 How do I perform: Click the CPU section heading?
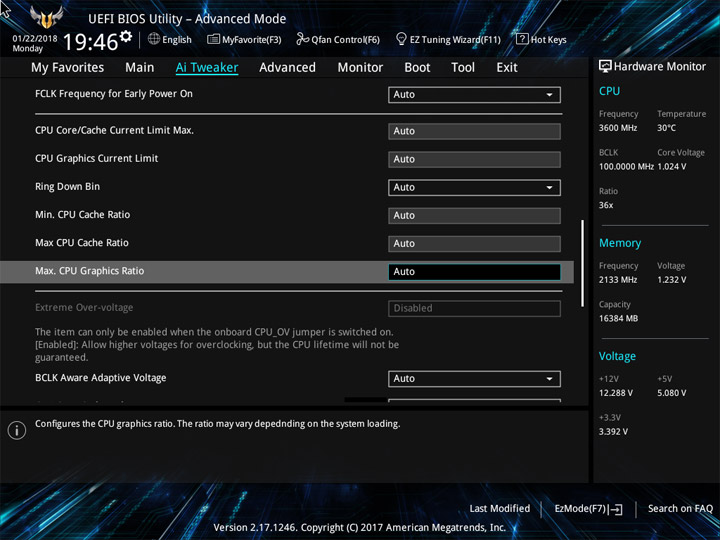click(x=609, y=91)
